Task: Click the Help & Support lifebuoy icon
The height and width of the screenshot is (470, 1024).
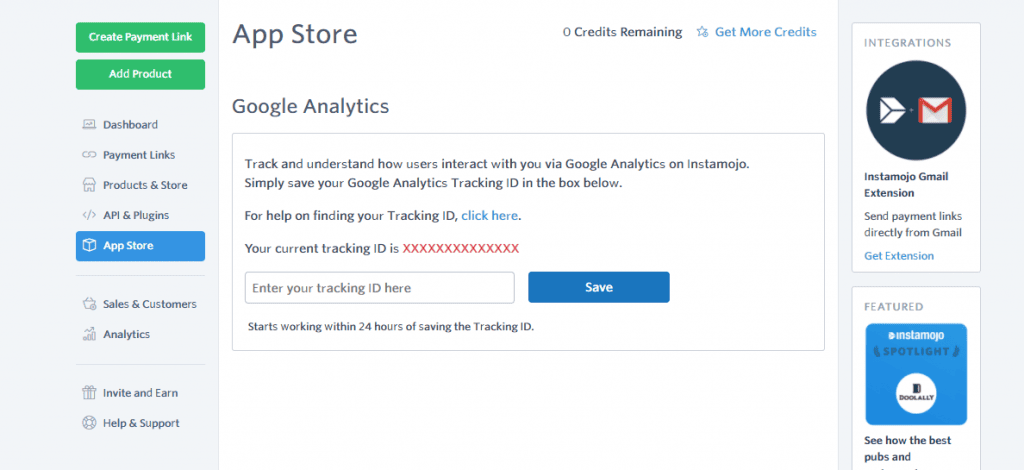Action: click(x=88, y=423)
